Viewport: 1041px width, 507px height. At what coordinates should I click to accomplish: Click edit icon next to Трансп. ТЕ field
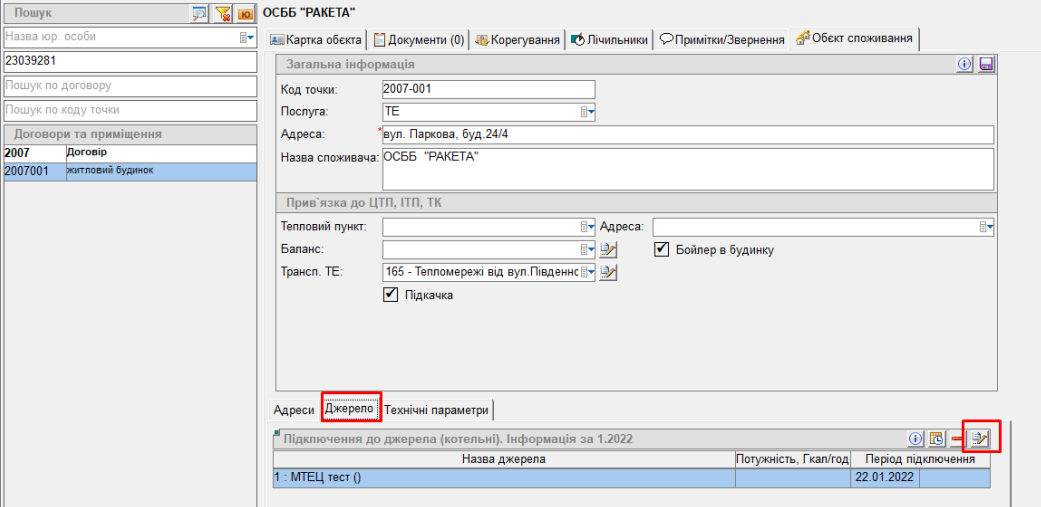[x=608, y=272]
